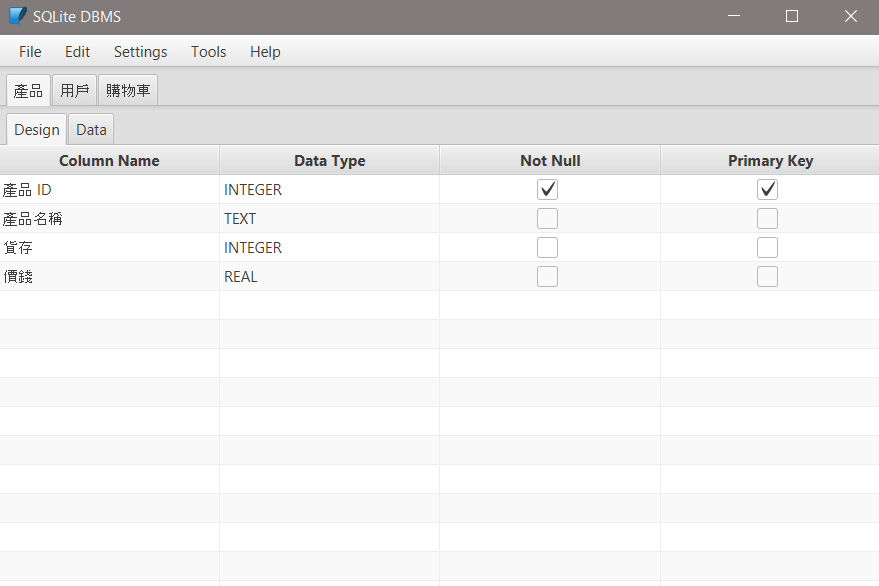Open the Settings menu
This screenshot has height=586, width=879.
[x=140, y=52]
